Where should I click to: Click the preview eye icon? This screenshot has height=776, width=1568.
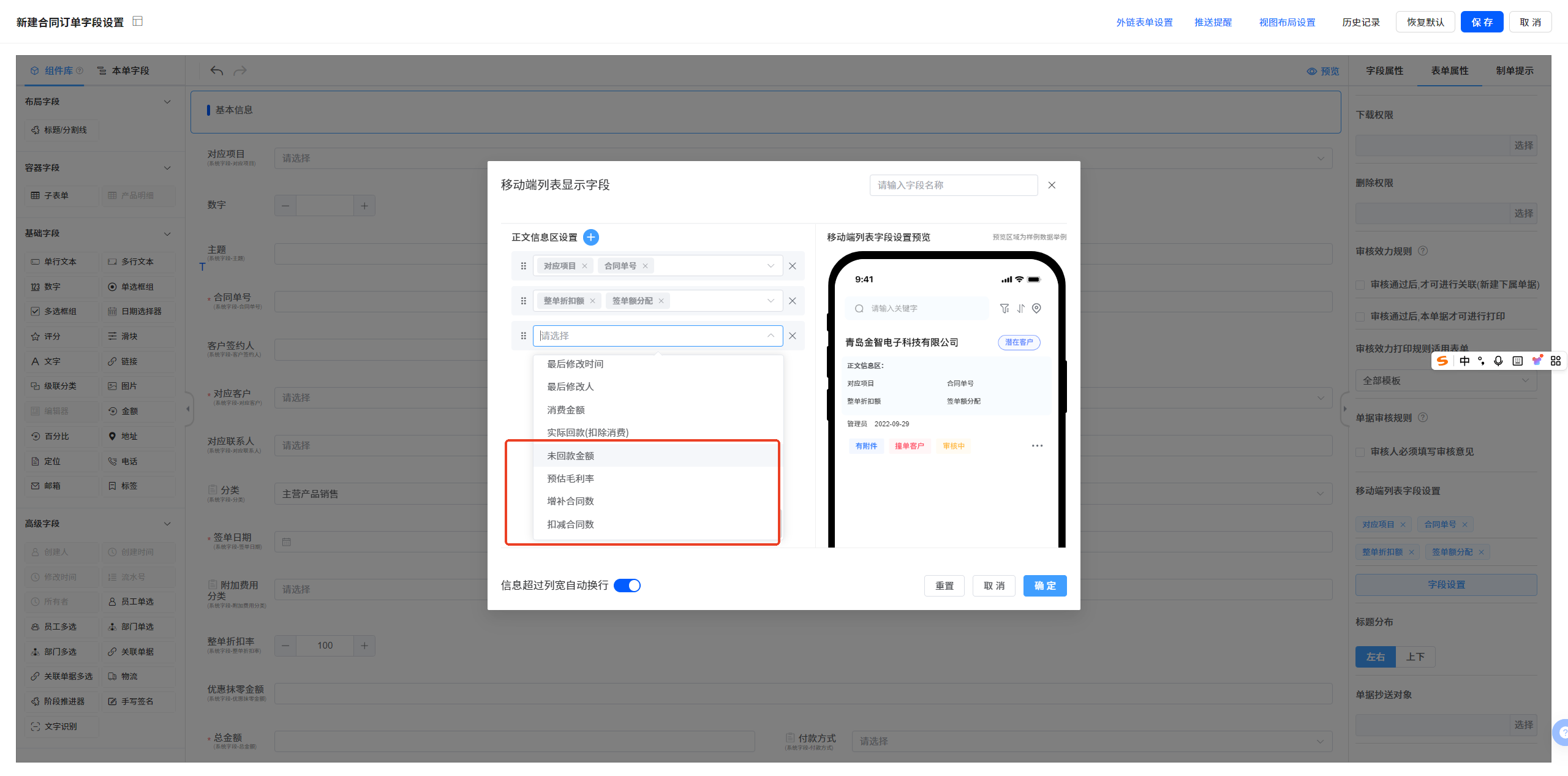pos(1311,71)
